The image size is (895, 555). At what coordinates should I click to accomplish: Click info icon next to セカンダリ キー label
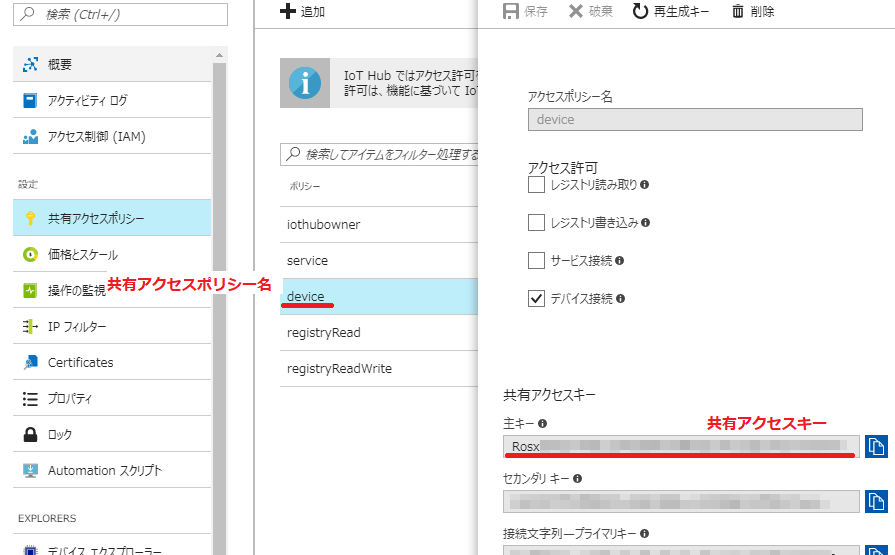578,478
